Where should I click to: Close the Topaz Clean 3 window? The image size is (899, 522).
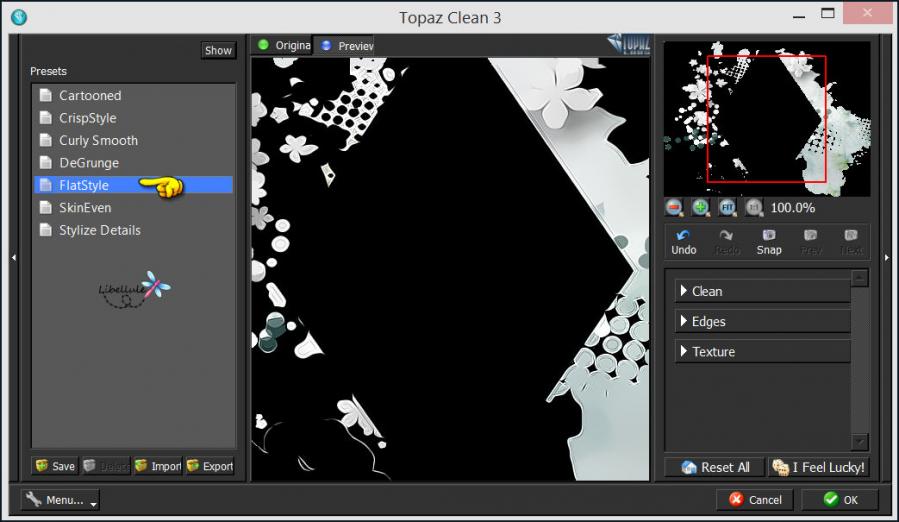point(867,13)
